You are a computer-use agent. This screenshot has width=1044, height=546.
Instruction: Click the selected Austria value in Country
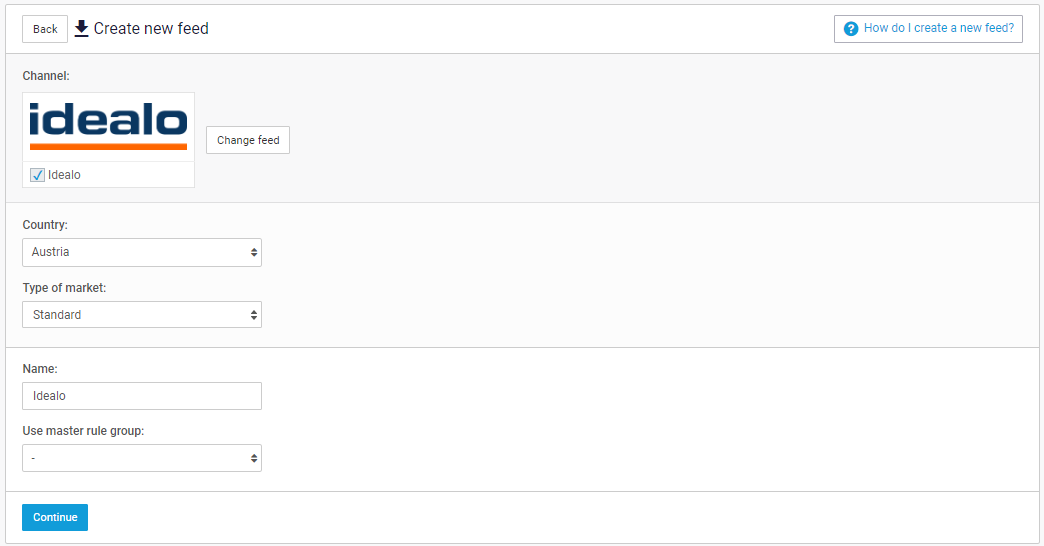point(51,252)
